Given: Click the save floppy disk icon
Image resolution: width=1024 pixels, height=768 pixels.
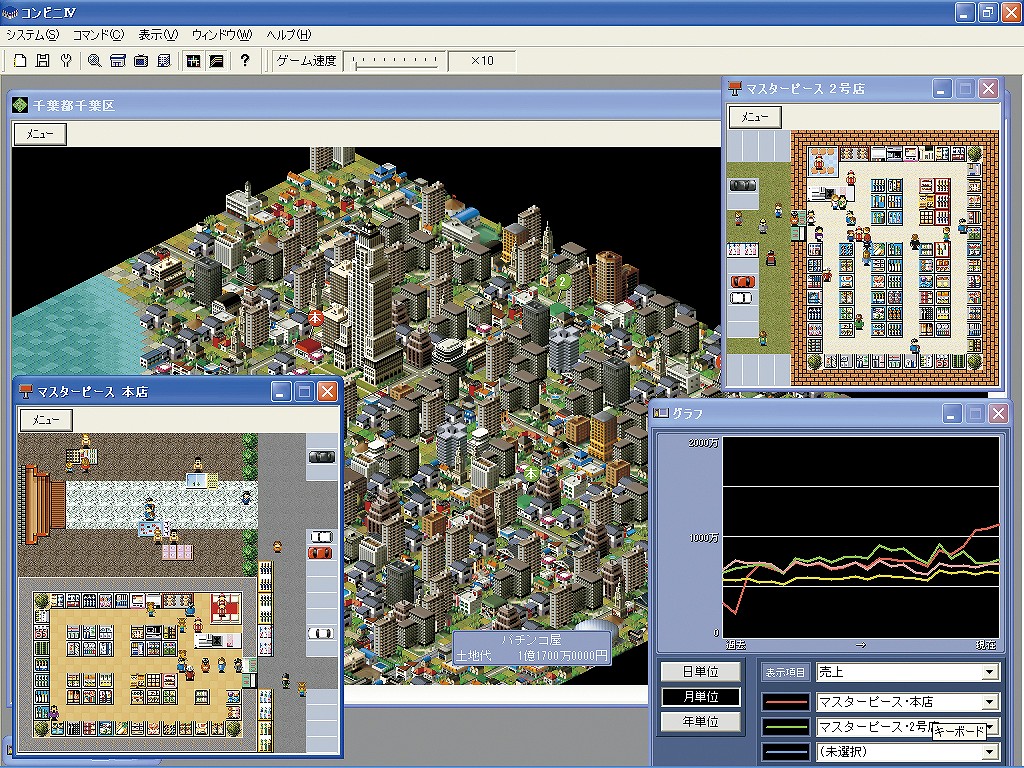Looking at the screenshot, I should (43, 61).
